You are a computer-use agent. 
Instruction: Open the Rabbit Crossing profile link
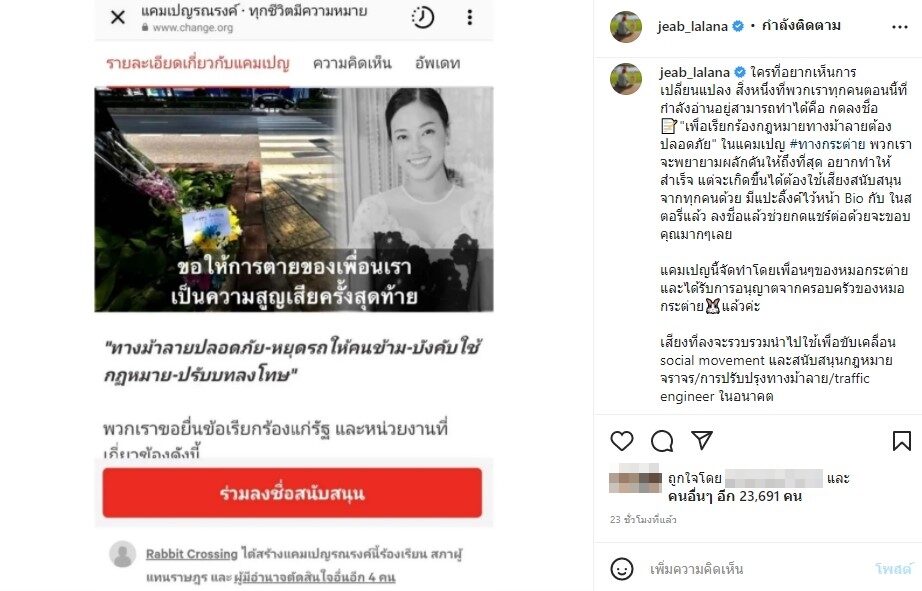coord(191,554)
